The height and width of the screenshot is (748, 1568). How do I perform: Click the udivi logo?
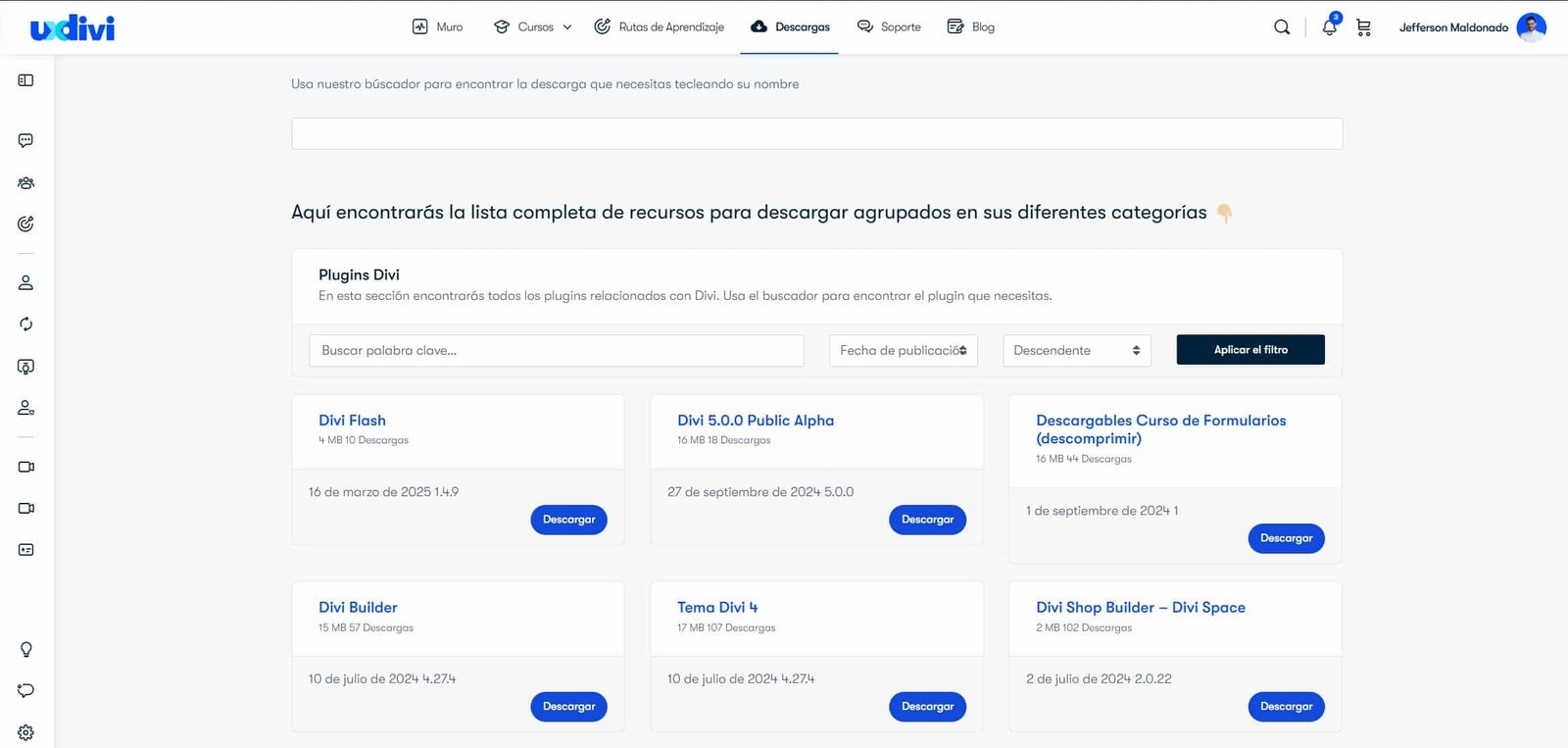(x=73, y=28)
